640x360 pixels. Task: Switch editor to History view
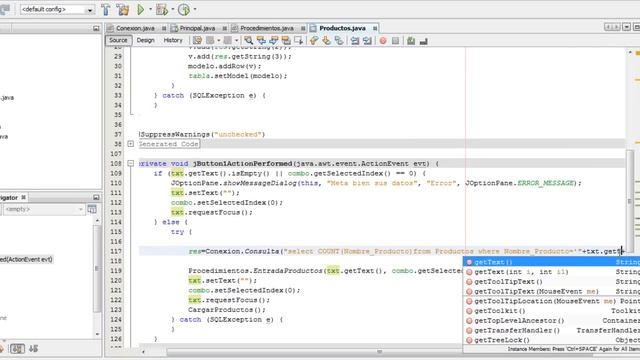tap(173, 40)
